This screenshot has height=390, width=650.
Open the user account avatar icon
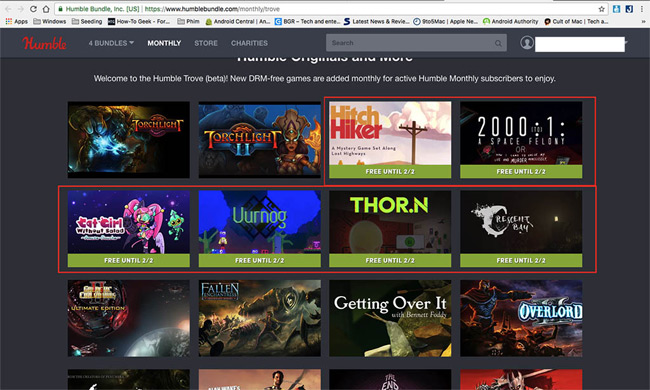[527, 43]
